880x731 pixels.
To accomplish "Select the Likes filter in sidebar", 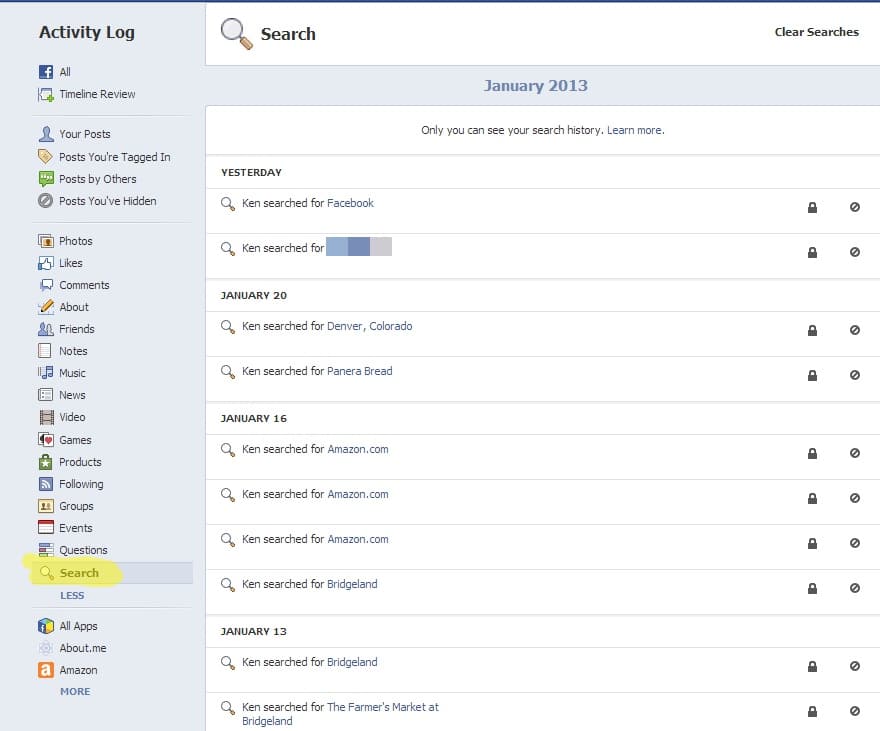I will 60,263.
